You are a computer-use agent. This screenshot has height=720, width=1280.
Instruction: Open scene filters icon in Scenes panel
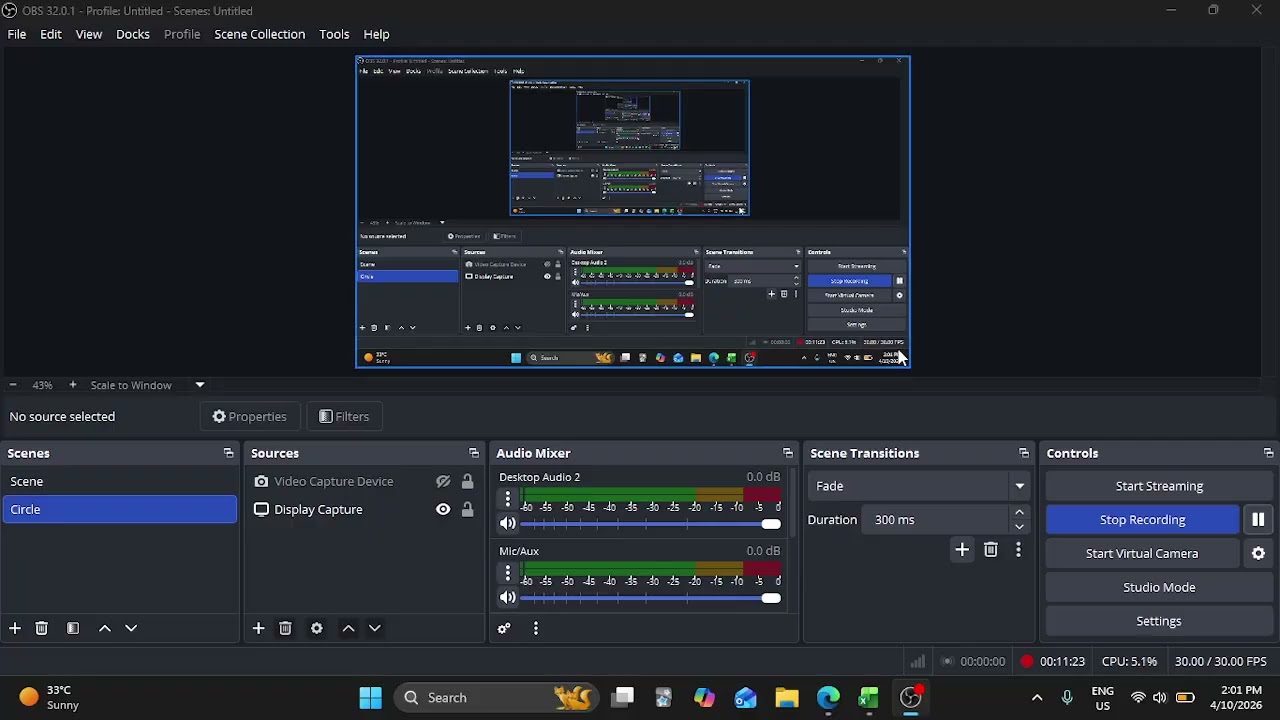73,628
